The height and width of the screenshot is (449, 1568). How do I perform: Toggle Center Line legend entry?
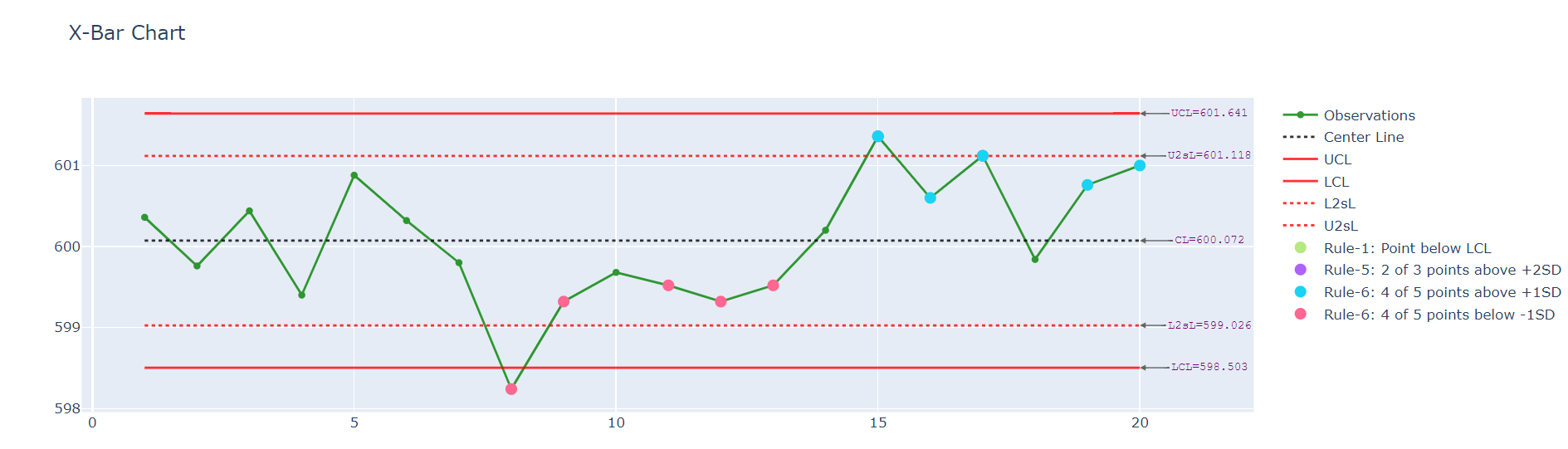[x=1363, y=137]
